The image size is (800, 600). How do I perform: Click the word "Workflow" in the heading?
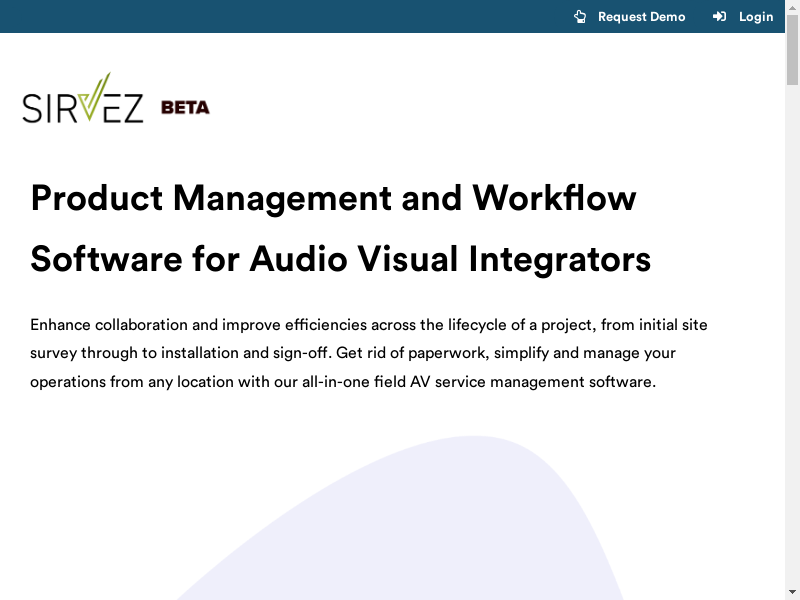554,198
